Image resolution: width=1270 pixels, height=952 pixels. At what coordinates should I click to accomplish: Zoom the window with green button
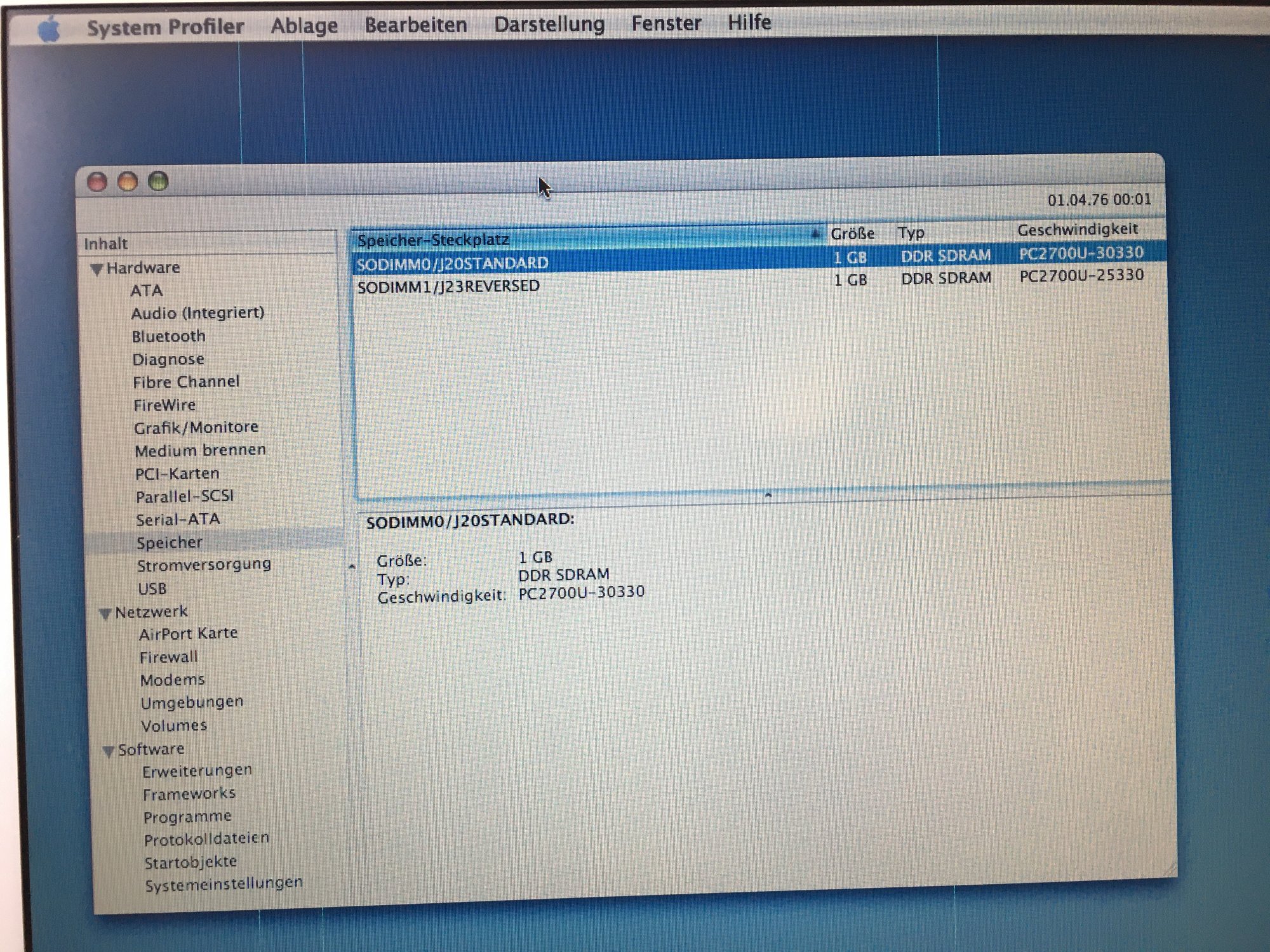[x=158, y=182]
